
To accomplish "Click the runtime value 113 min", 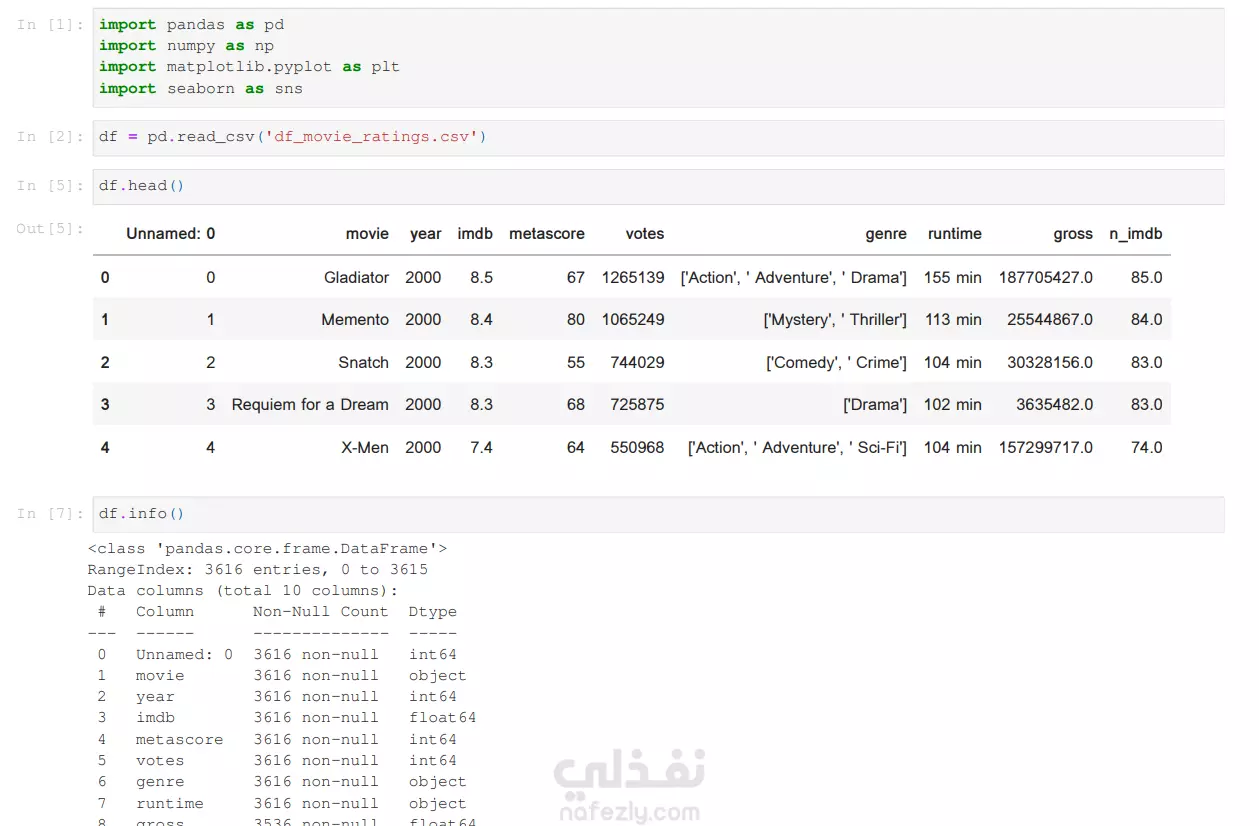I will (x=953, y=320).
